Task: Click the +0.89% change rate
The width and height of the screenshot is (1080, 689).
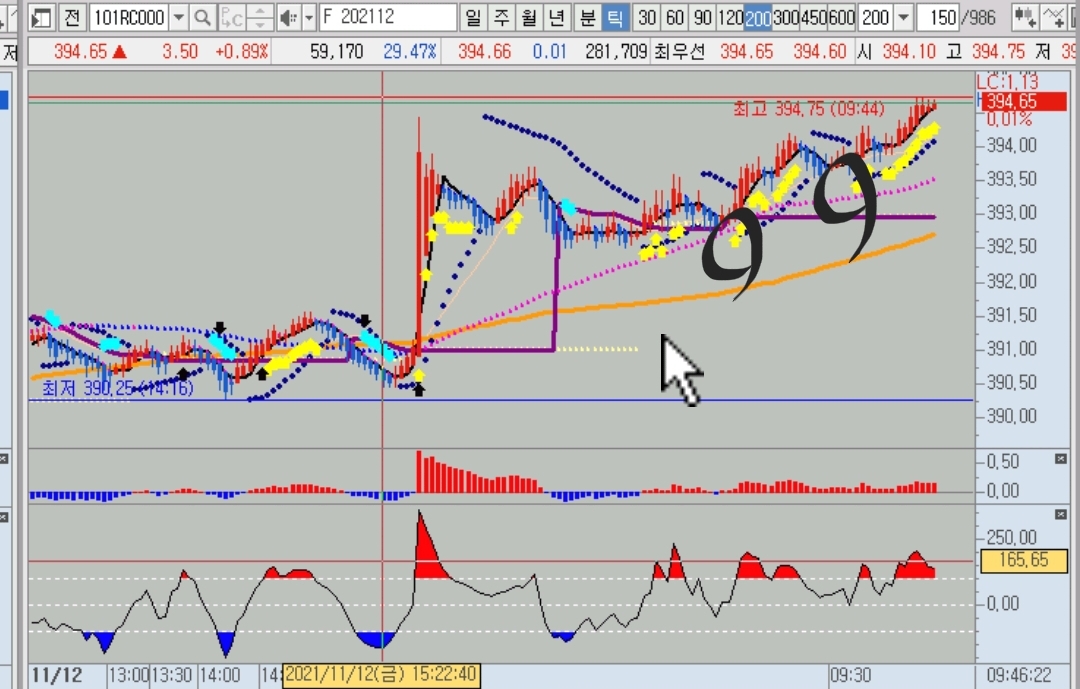Action: pyautogui.click(x=241, y=52)
